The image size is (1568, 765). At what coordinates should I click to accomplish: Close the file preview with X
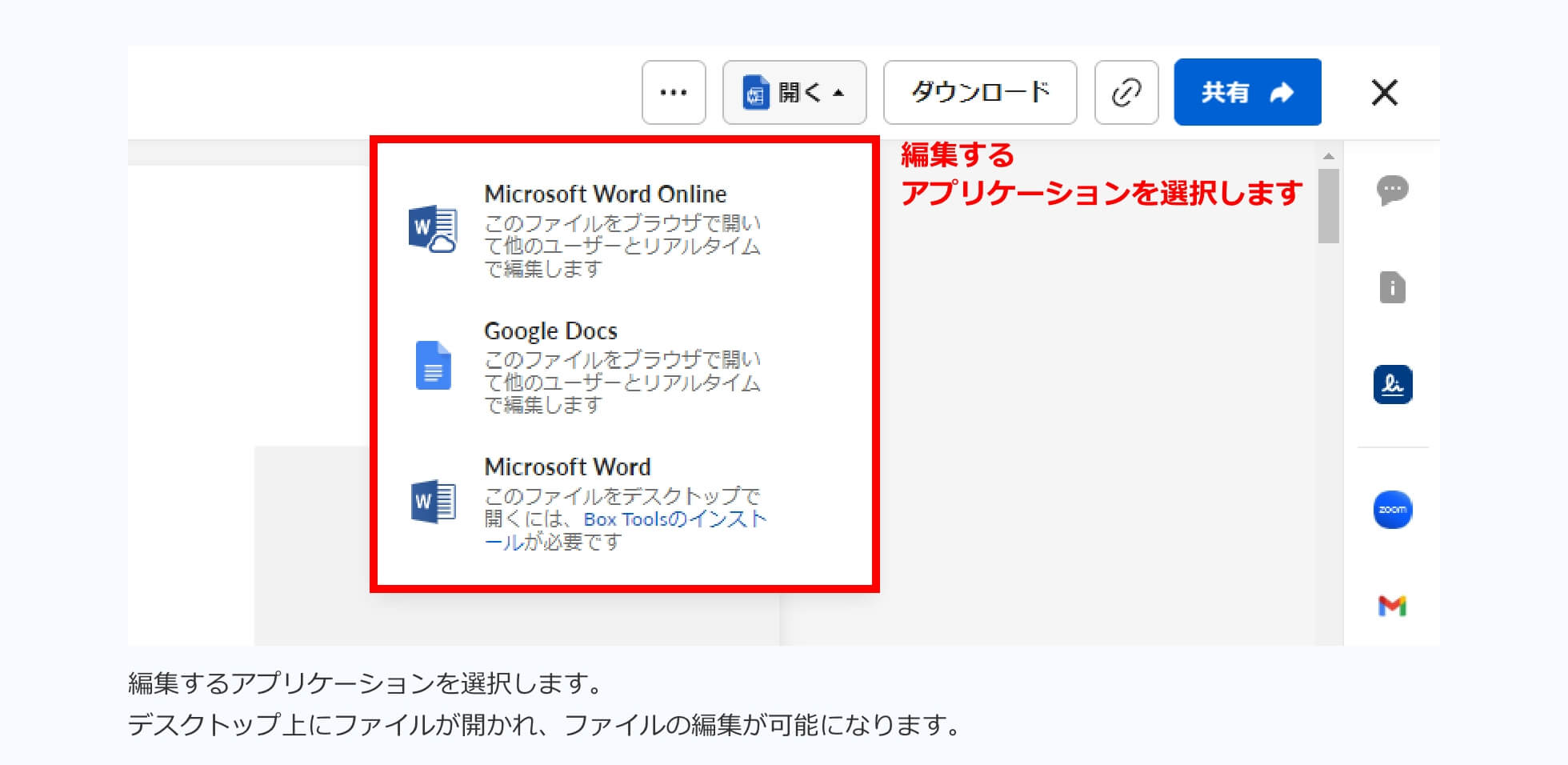tap(1384, 92)
